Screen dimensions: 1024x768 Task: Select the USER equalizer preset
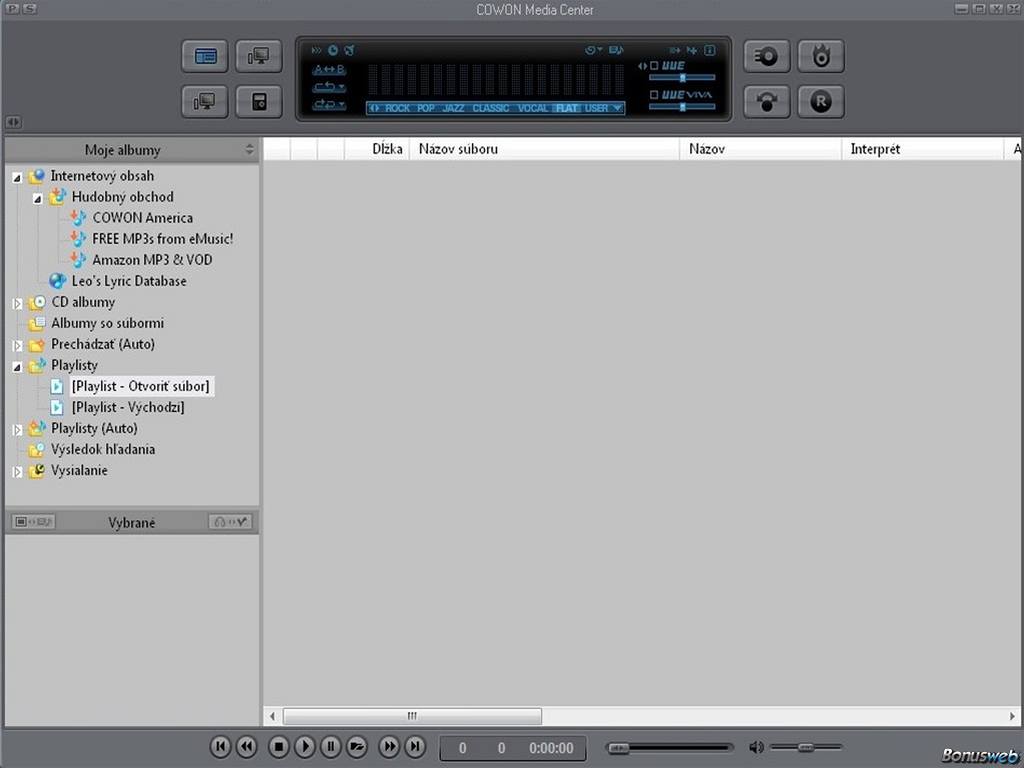click(x=596, y=108)
